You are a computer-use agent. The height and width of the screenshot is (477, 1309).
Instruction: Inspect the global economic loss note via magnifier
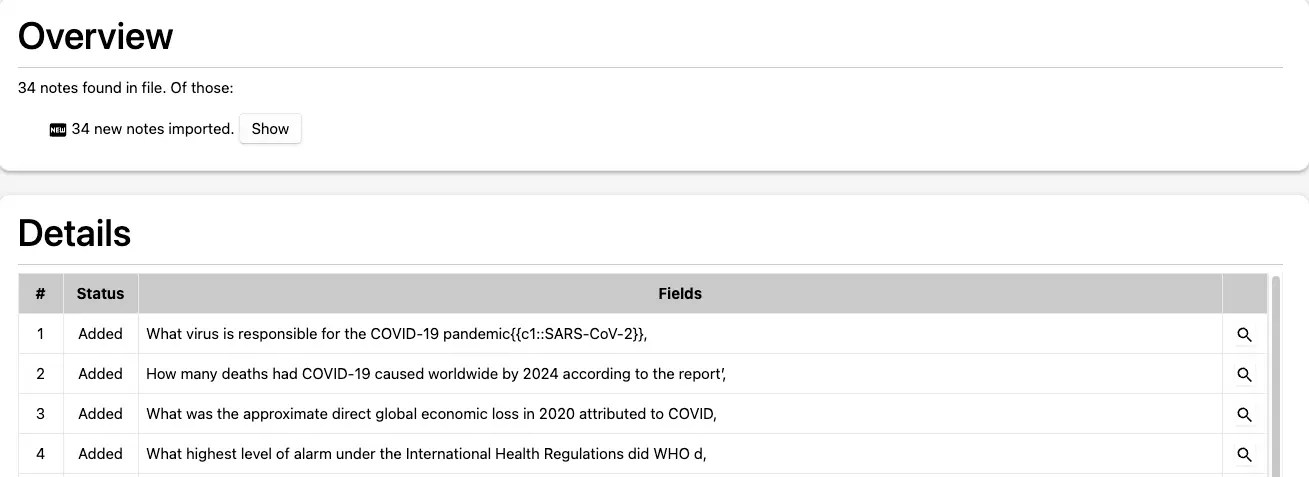tap(1244, 415)
